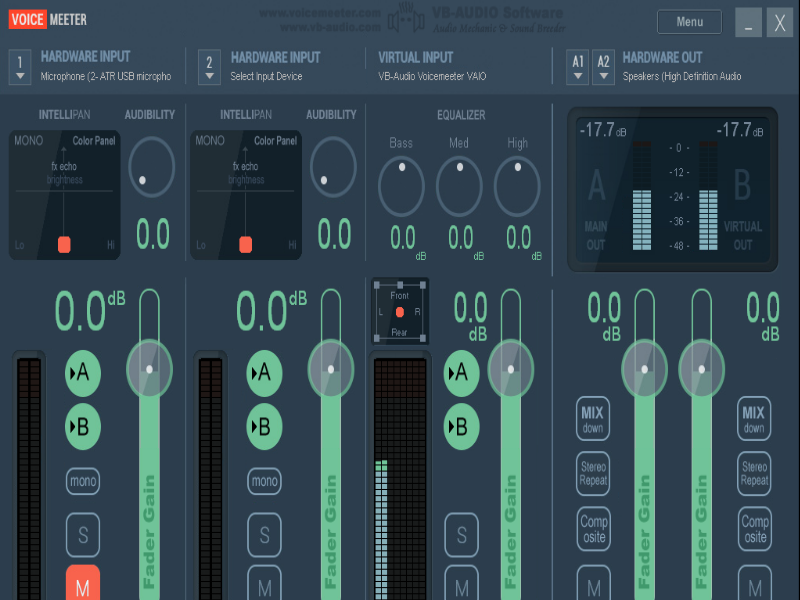Image resolution: width=800 pixels, height=600 pixels.
Task: Click Hardware Input 2 0.0 dB gain value
Action: click(271, 310)
